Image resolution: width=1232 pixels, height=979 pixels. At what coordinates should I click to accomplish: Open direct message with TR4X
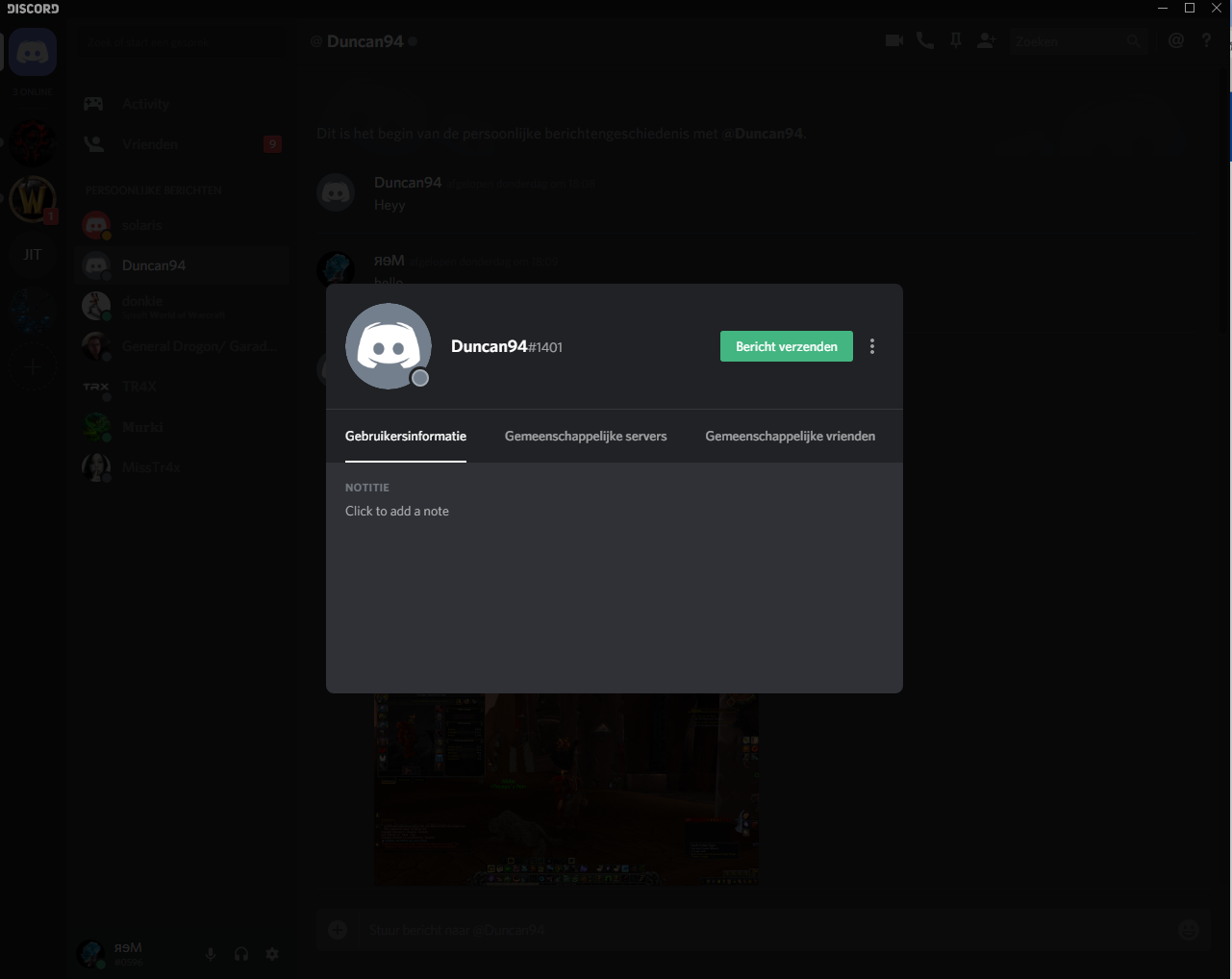182,387
